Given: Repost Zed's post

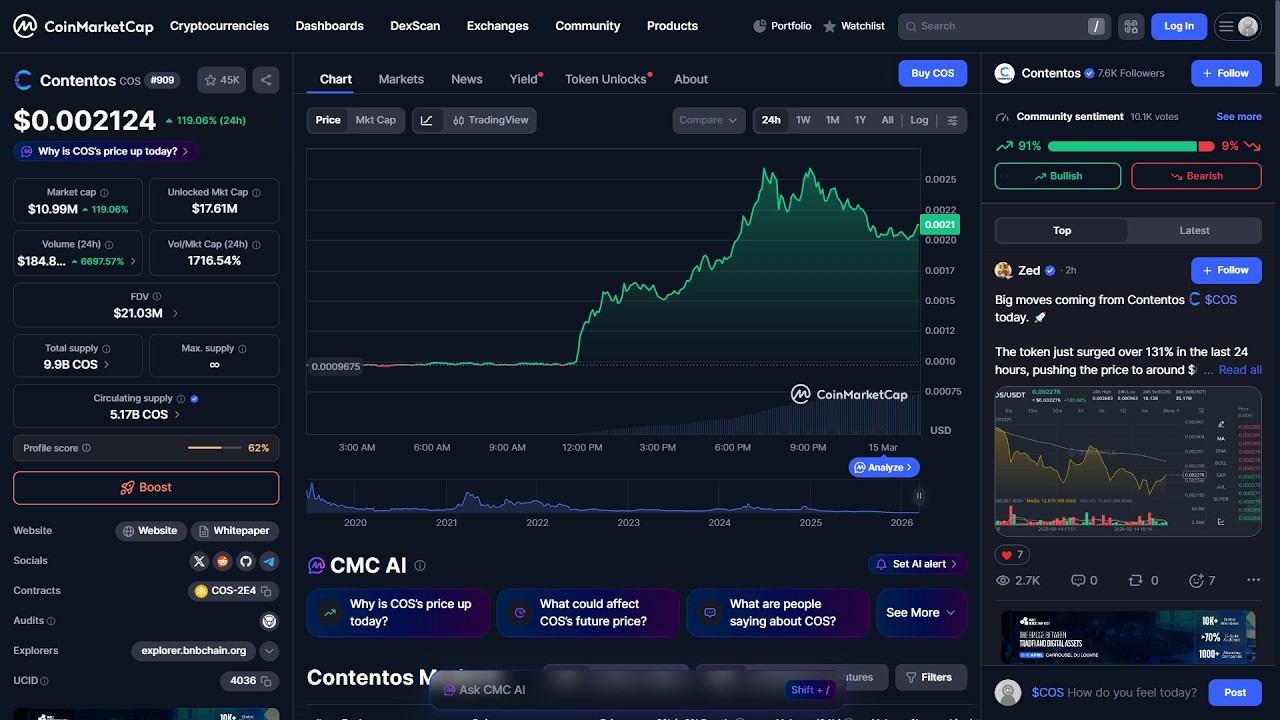Looking at the screenshot, I should [1143, 580].
